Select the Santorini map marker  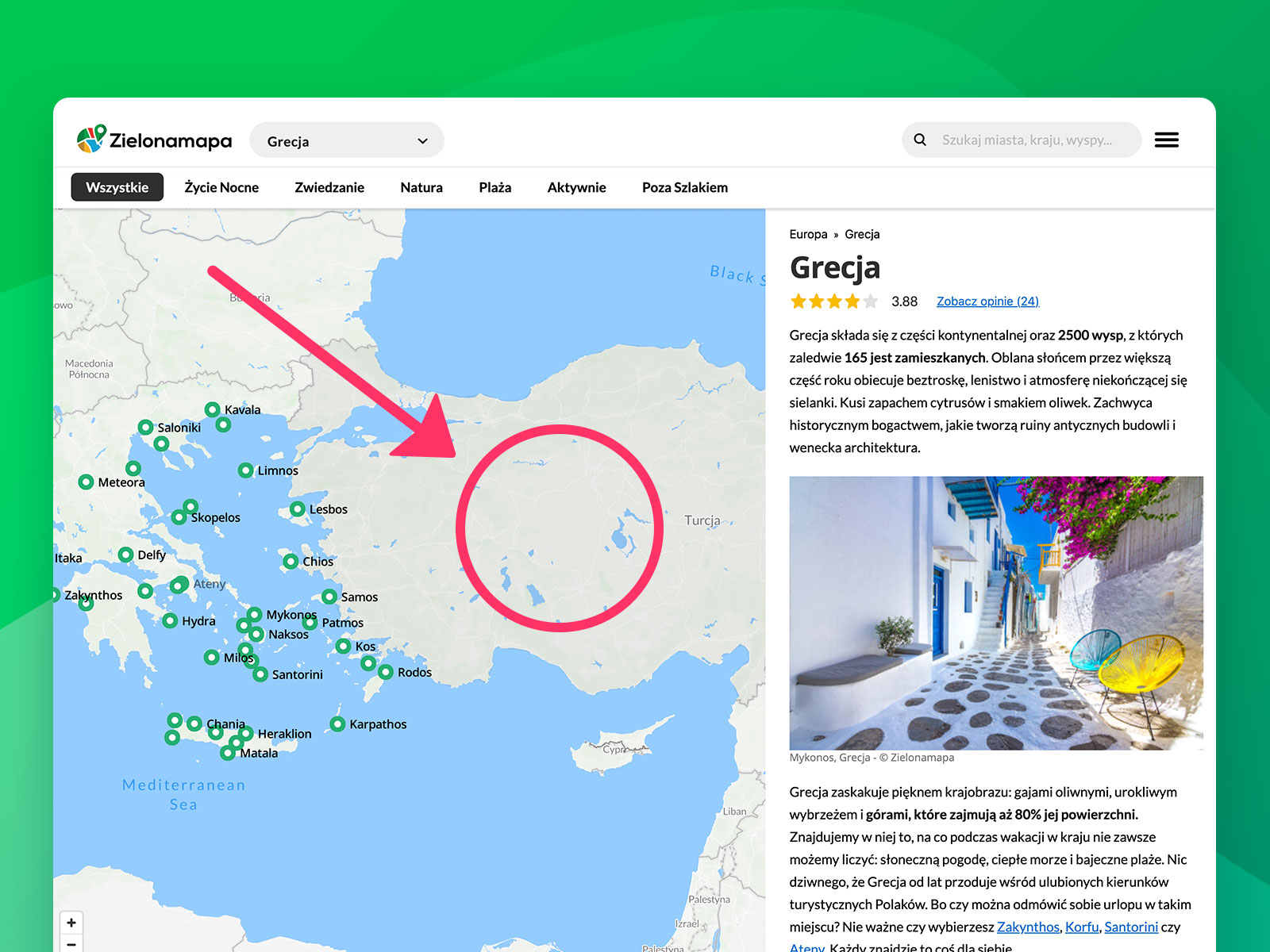[x=260, y=674]
